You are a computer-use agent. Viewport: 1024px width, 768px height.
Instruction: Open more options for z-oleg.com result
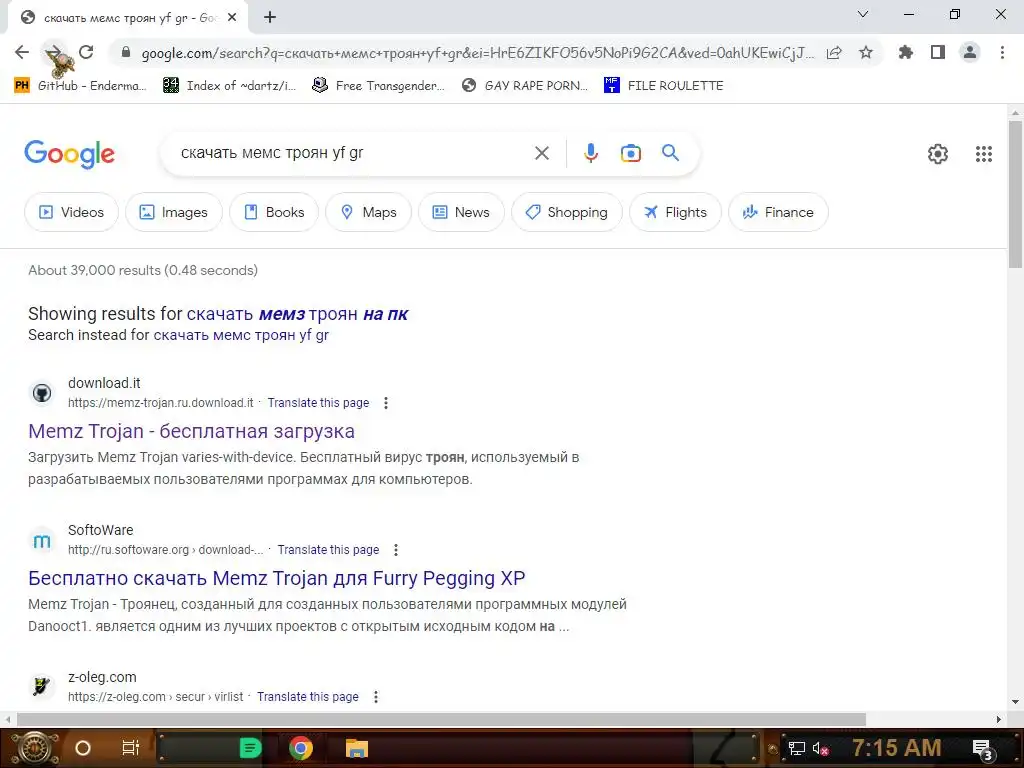(376, 697)
